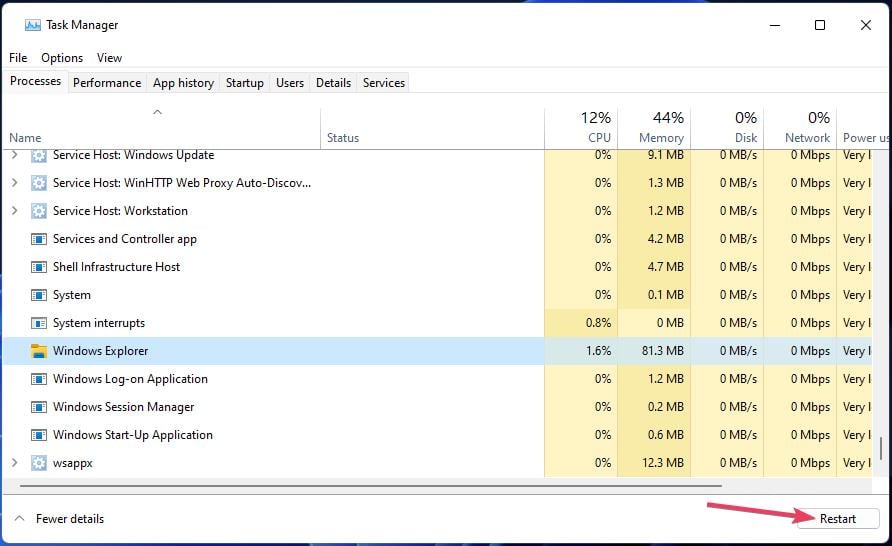Click the Windows Start-Up Application icon
The image size is (892, 546).
(39, 435)
